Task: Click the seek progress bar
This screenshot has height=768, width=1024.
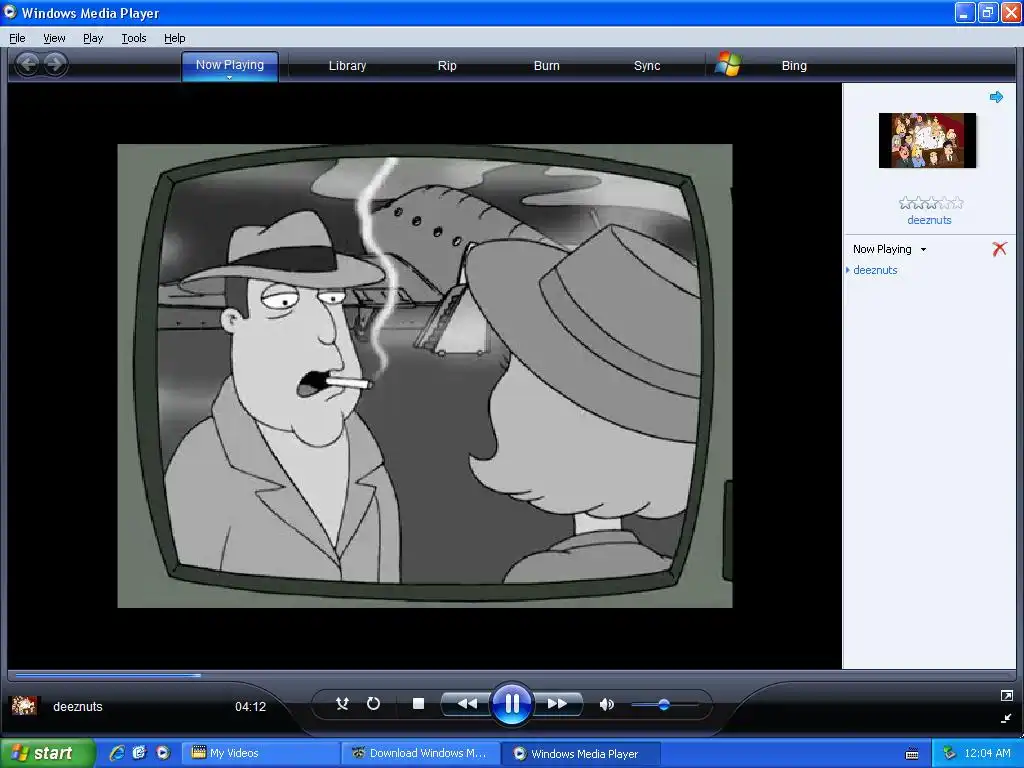Action: pyautogui.click(x=511, y=675)
